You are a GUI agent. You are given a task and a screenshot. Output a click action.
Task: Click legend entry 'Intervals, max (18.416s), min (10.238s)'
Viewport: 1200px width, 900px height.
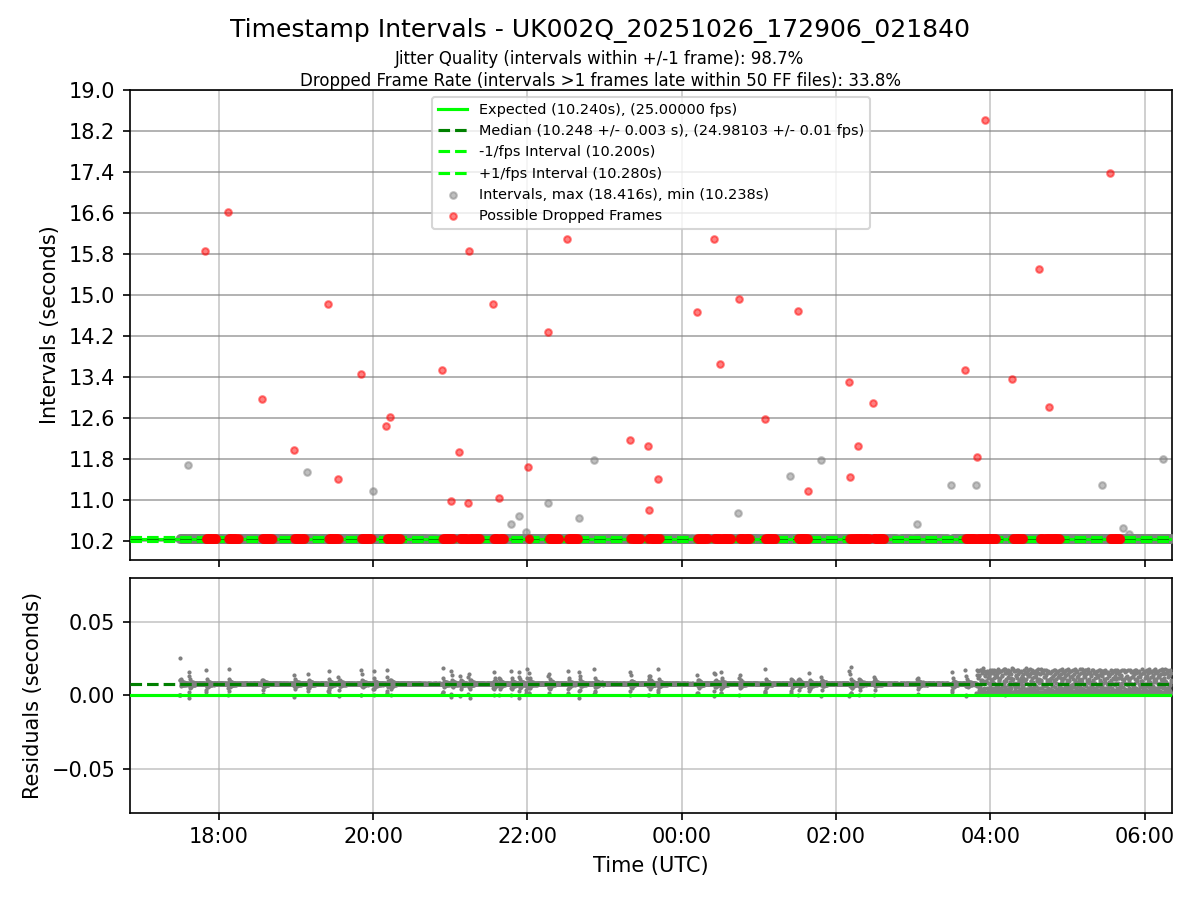(x=624, y=194)
